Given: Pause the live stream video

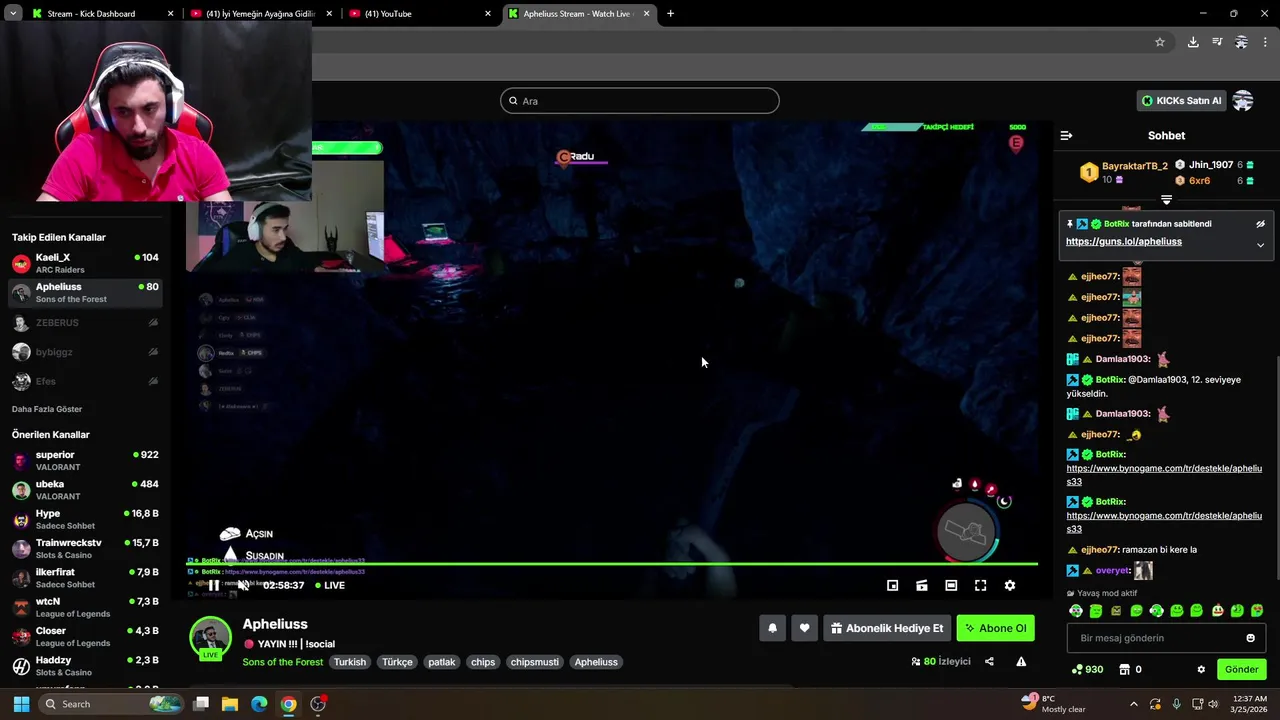Looking at the screenshot, I should tap(213, 586).
